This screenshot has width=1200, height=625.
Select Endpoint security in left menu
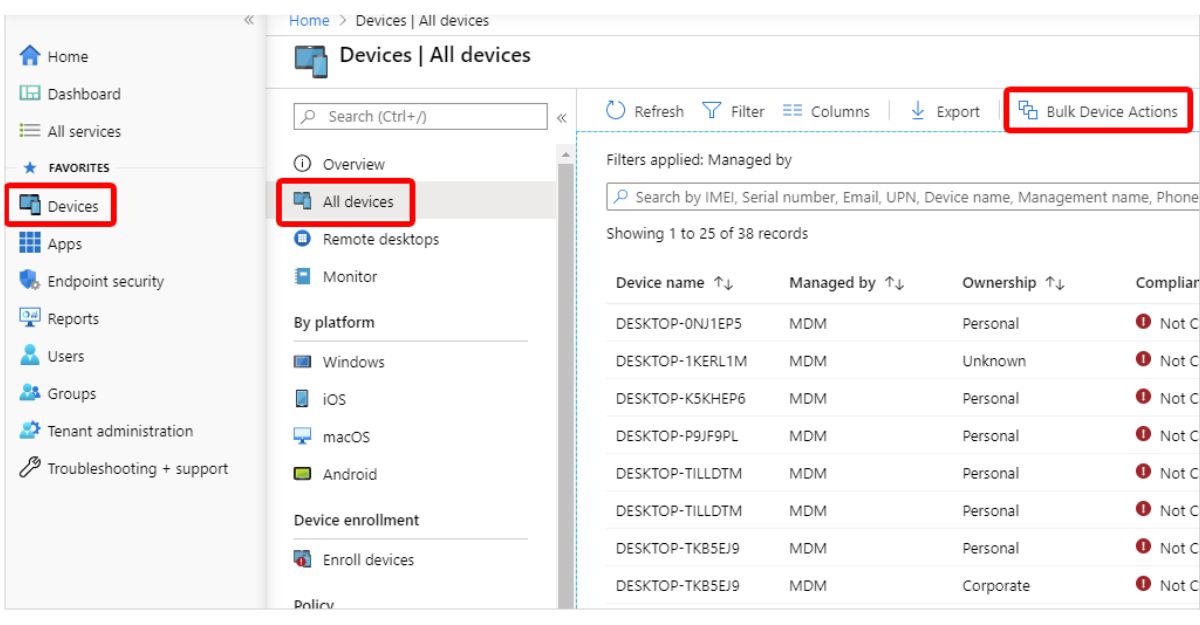(105, 281)
